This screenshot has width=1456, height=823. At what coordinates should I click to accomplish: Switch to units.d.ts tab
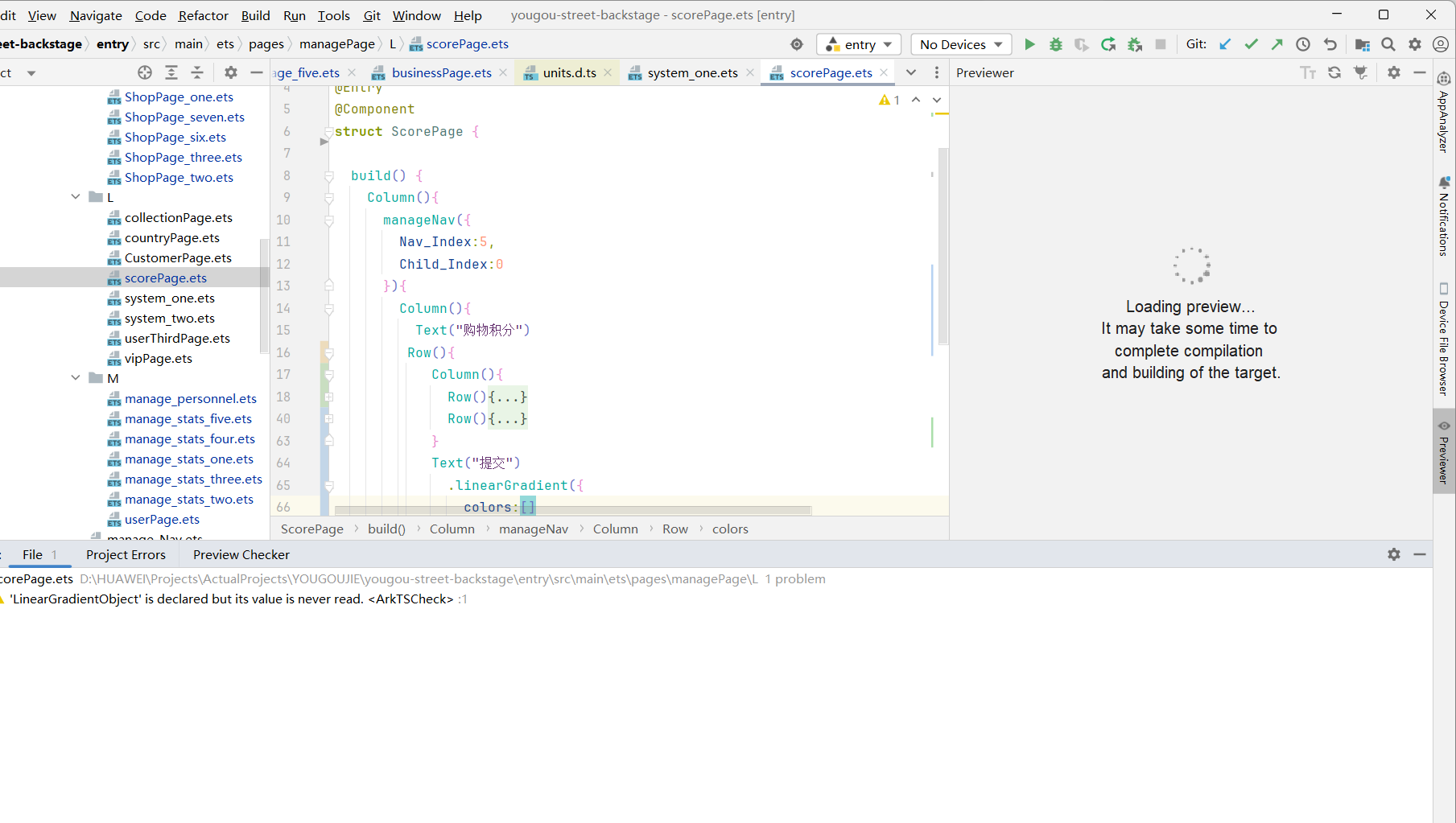tap(569, 72)
